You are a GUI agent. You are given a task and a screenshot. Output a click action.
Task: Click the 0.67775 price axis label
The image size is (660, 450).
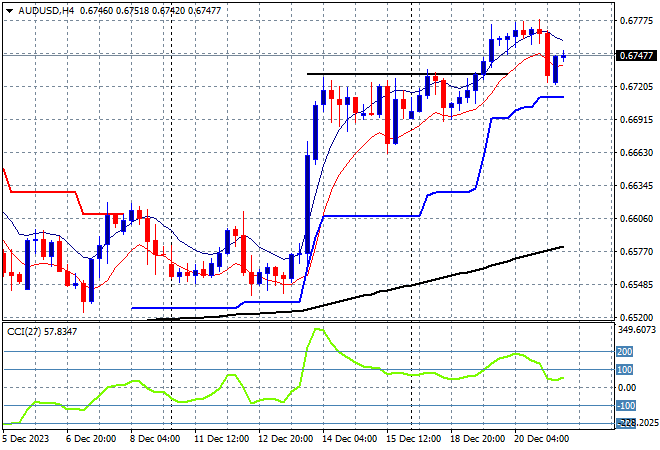[636, 21]
